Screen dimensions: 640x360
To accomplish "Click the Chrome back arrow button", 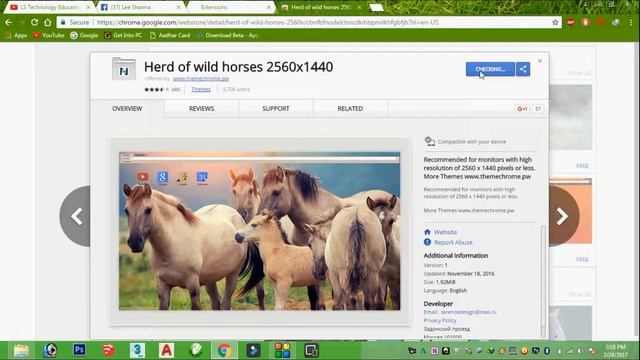I will [x=9, y=22].
